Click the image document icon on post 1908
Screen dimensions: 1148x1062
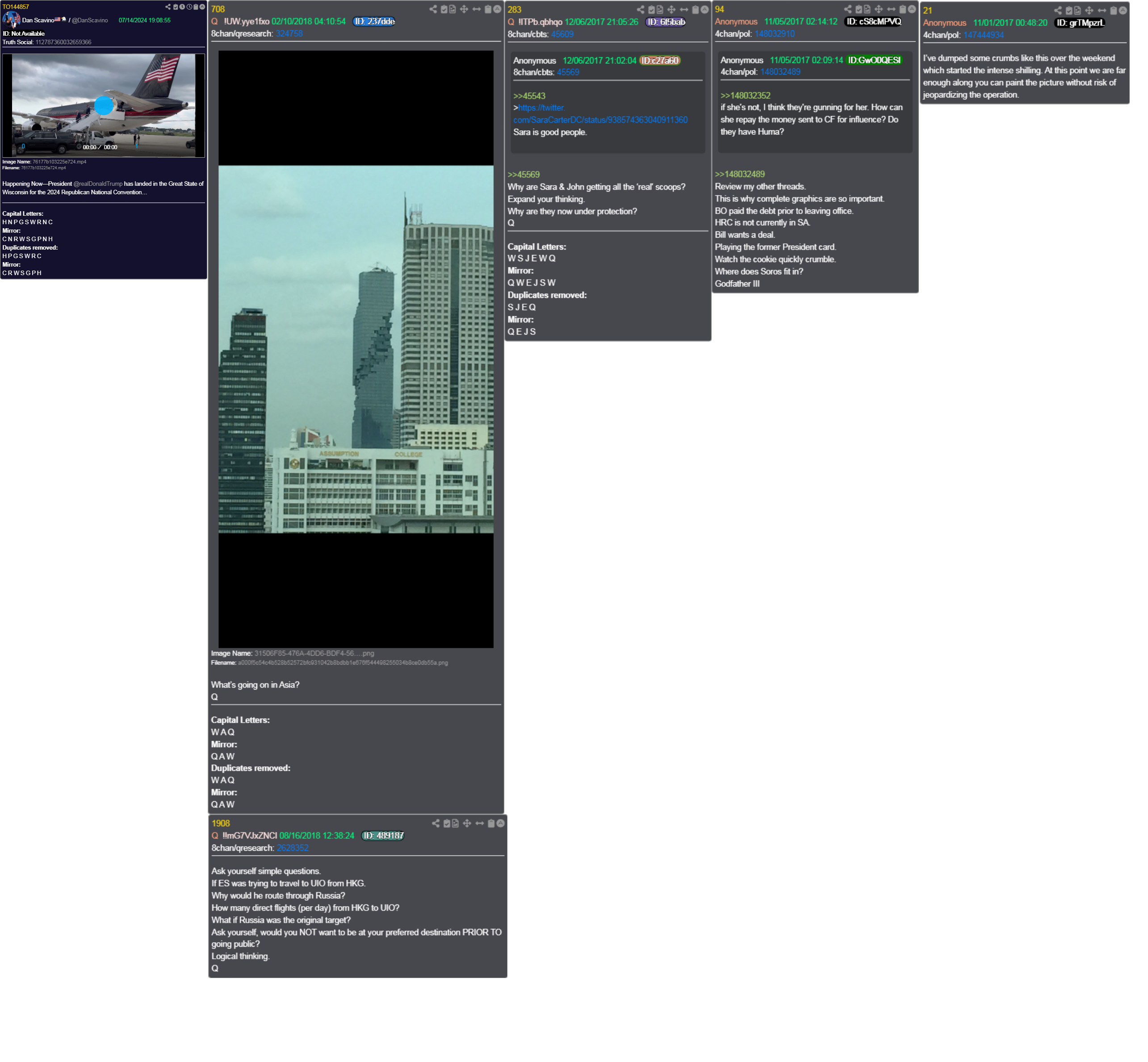[455, 824]
